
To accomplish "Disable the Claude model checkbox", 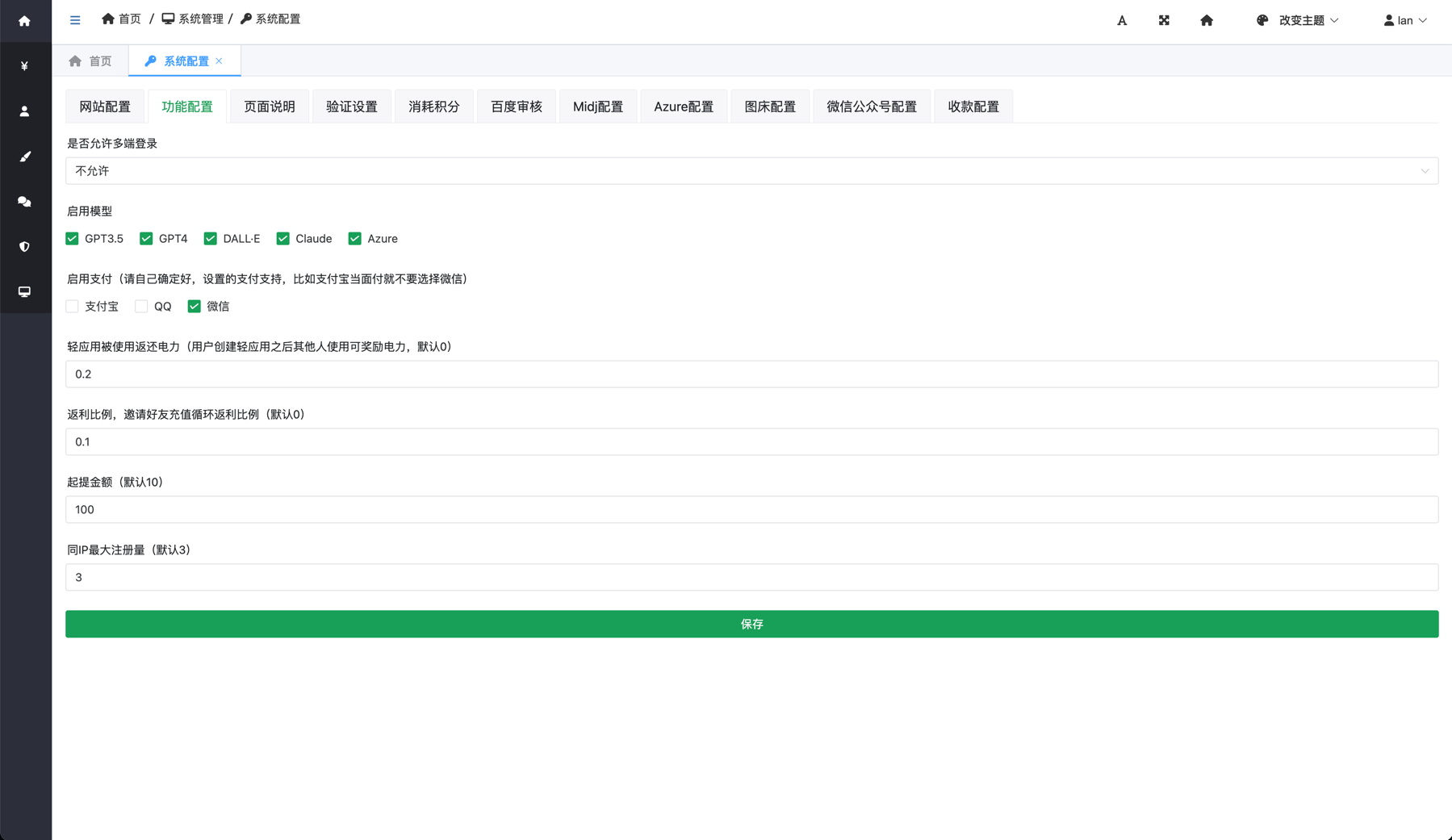I will coord(283,239).
